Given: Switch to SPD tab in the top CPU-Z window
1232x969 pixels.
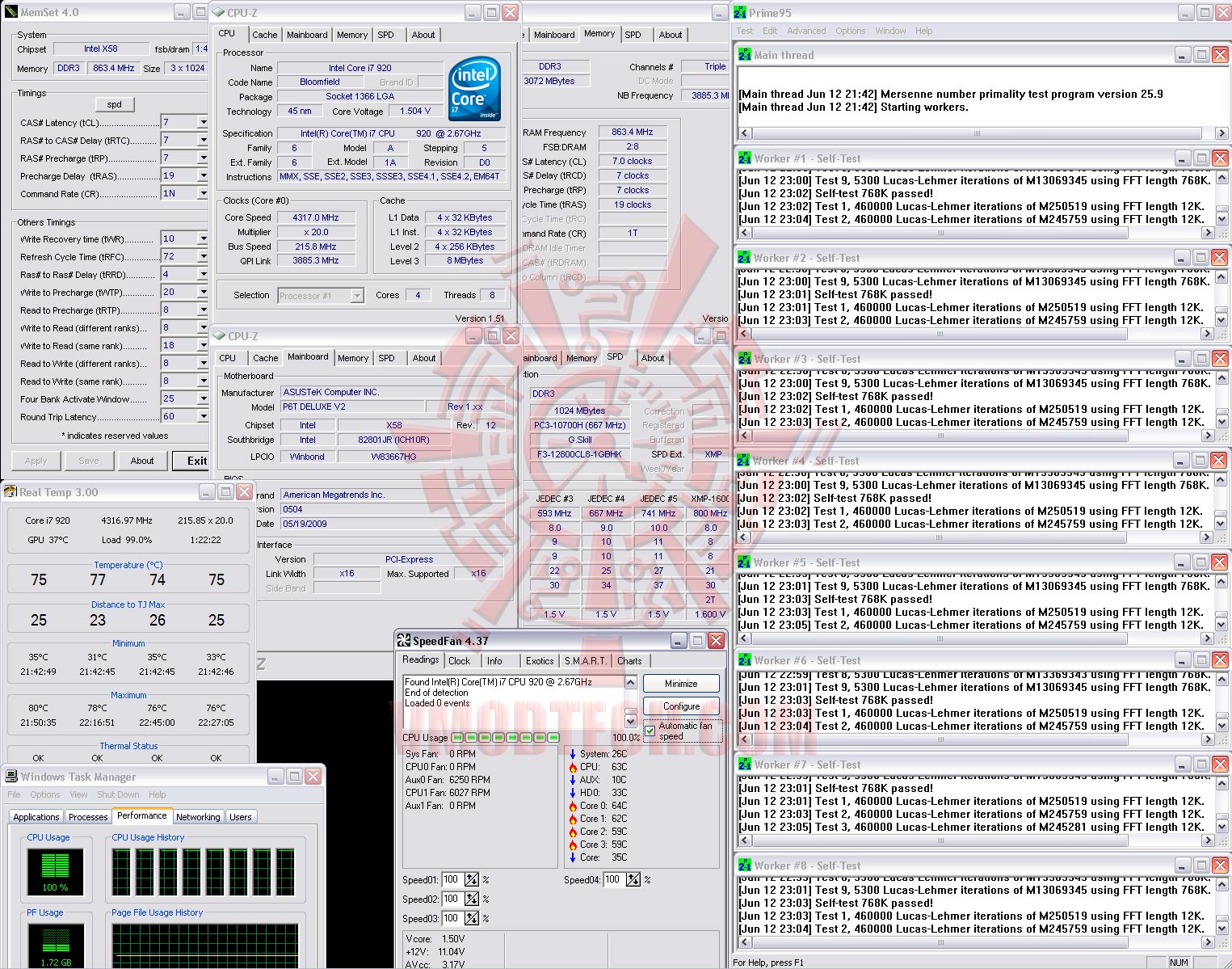Looking at the screenshot, I should pyautogui.click(x=386, y=35).
